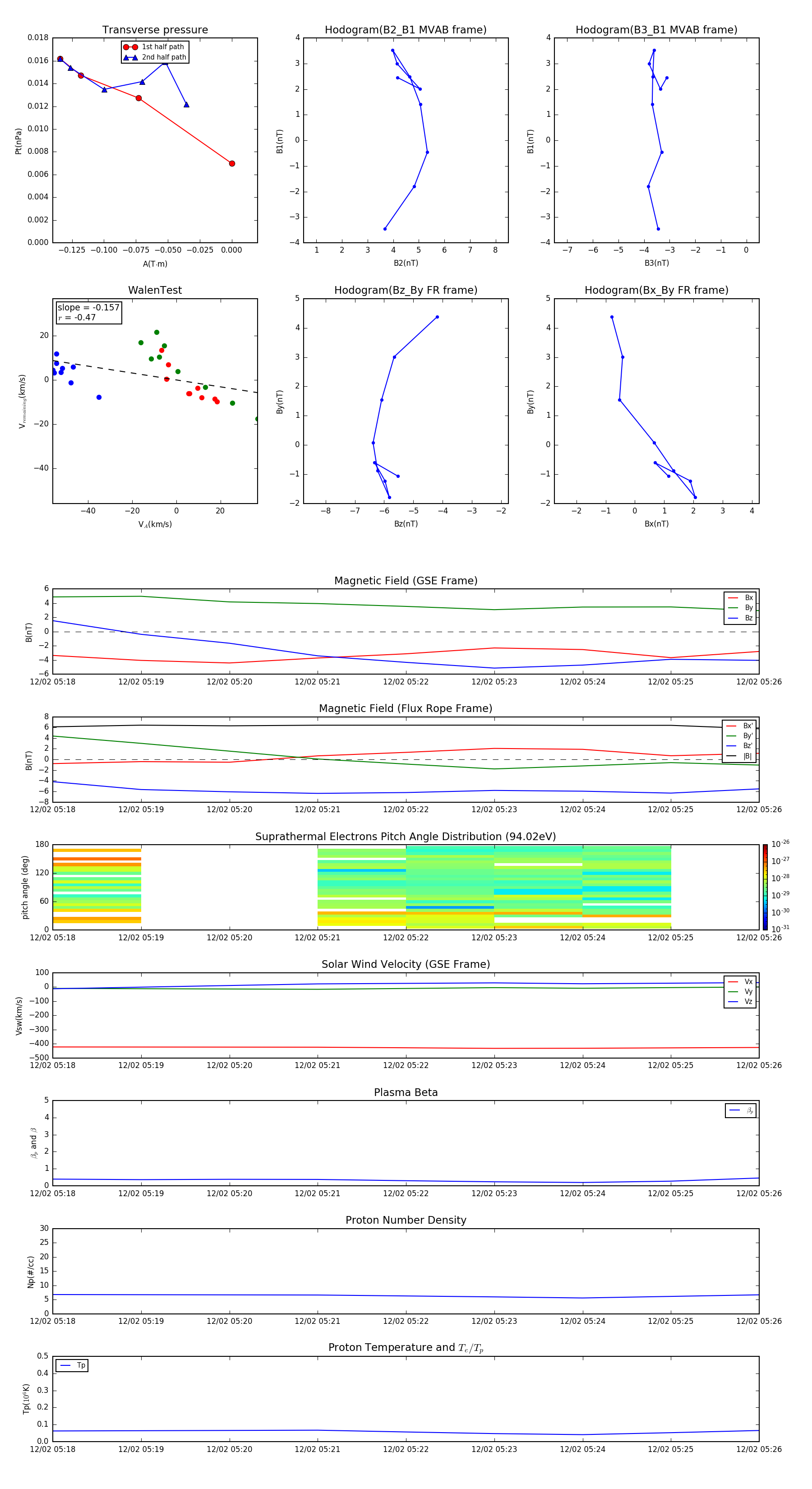Click the Pt(nPa) axis label
812x1489 pixels.
[x=18, y=141]
